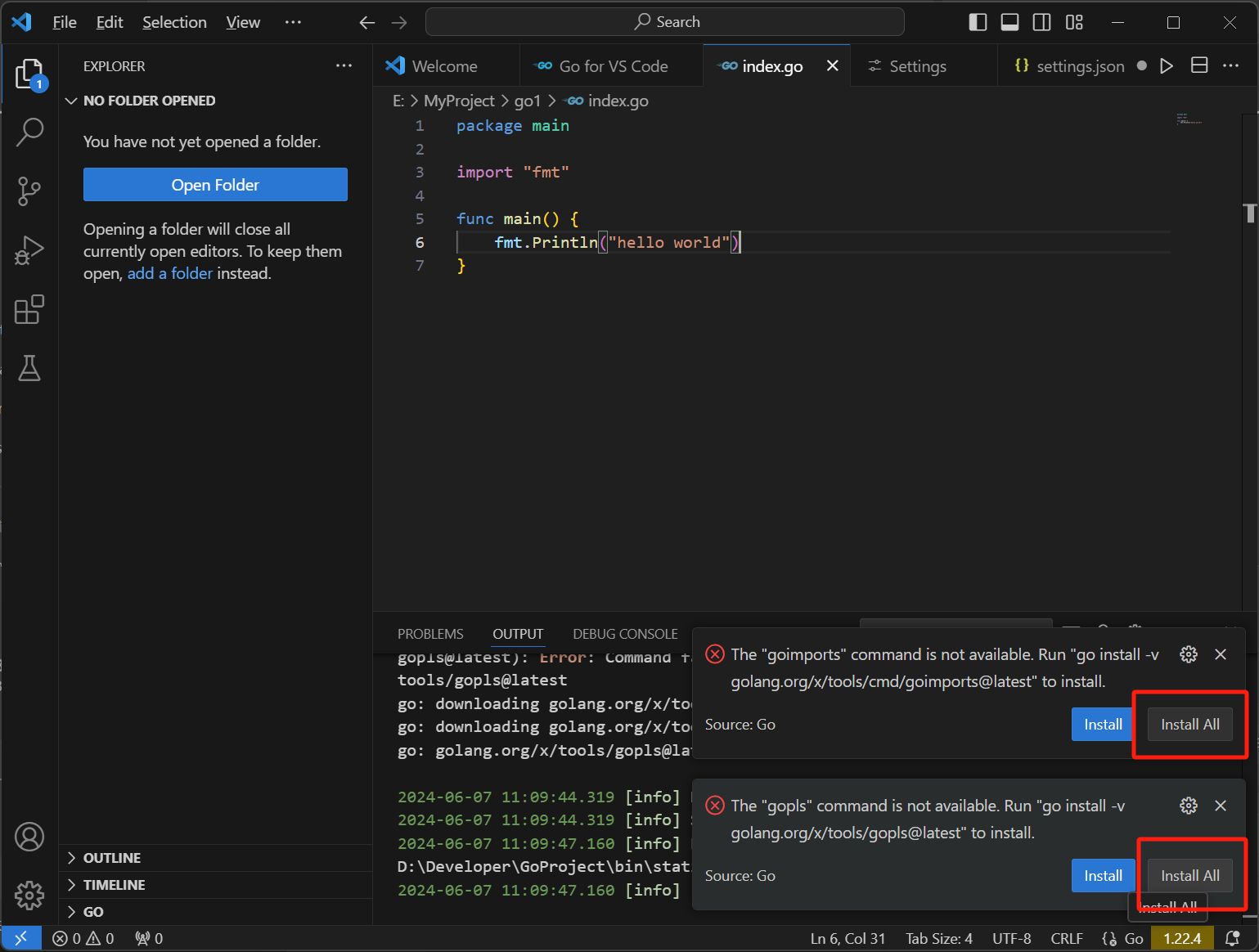Open Source Control view
This screenshot has width=1259, height=952.
click(29, 191)
